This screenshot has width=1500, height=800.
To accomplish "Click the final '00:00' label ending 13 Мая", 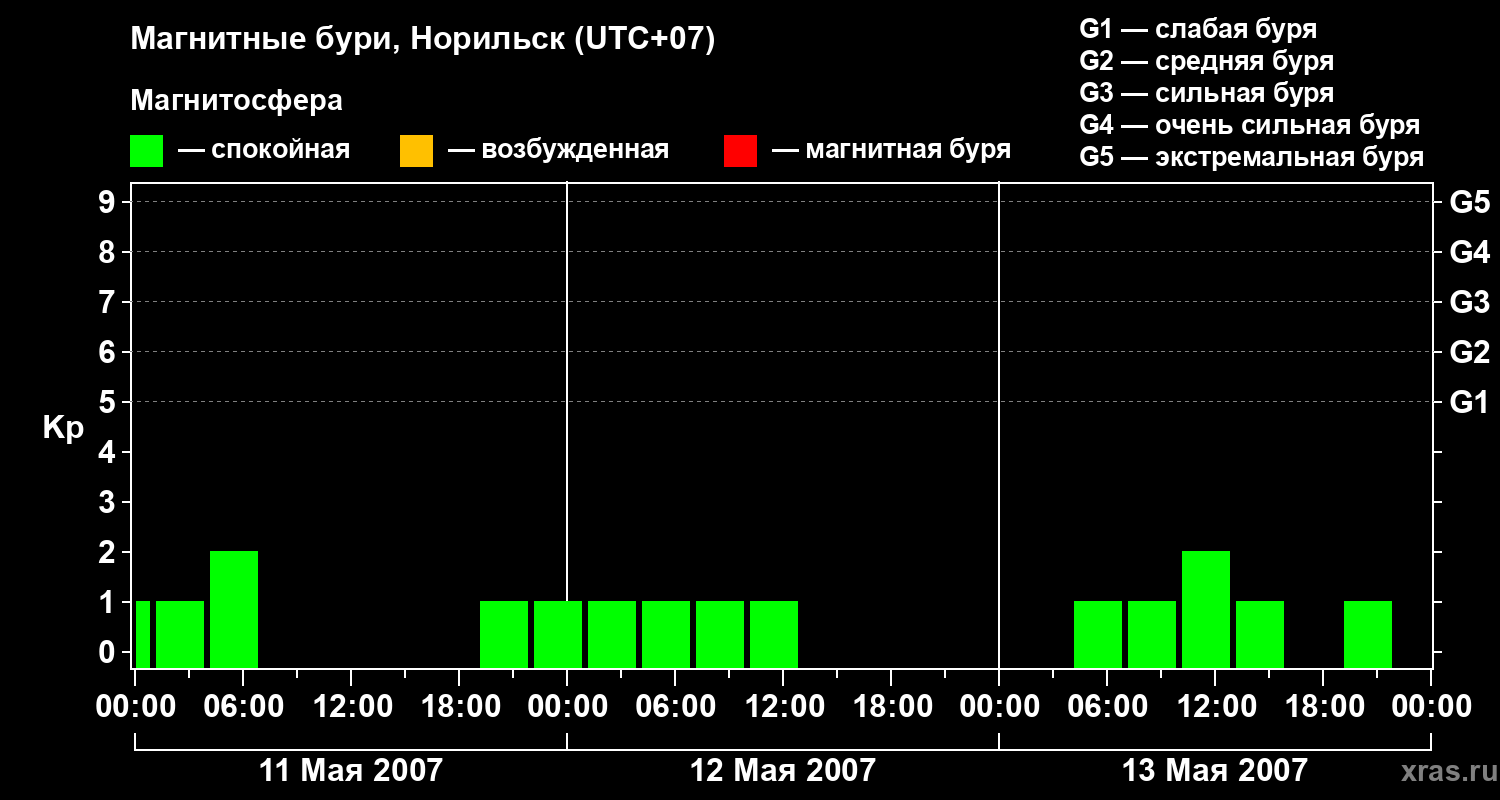I will [1431, 707].
